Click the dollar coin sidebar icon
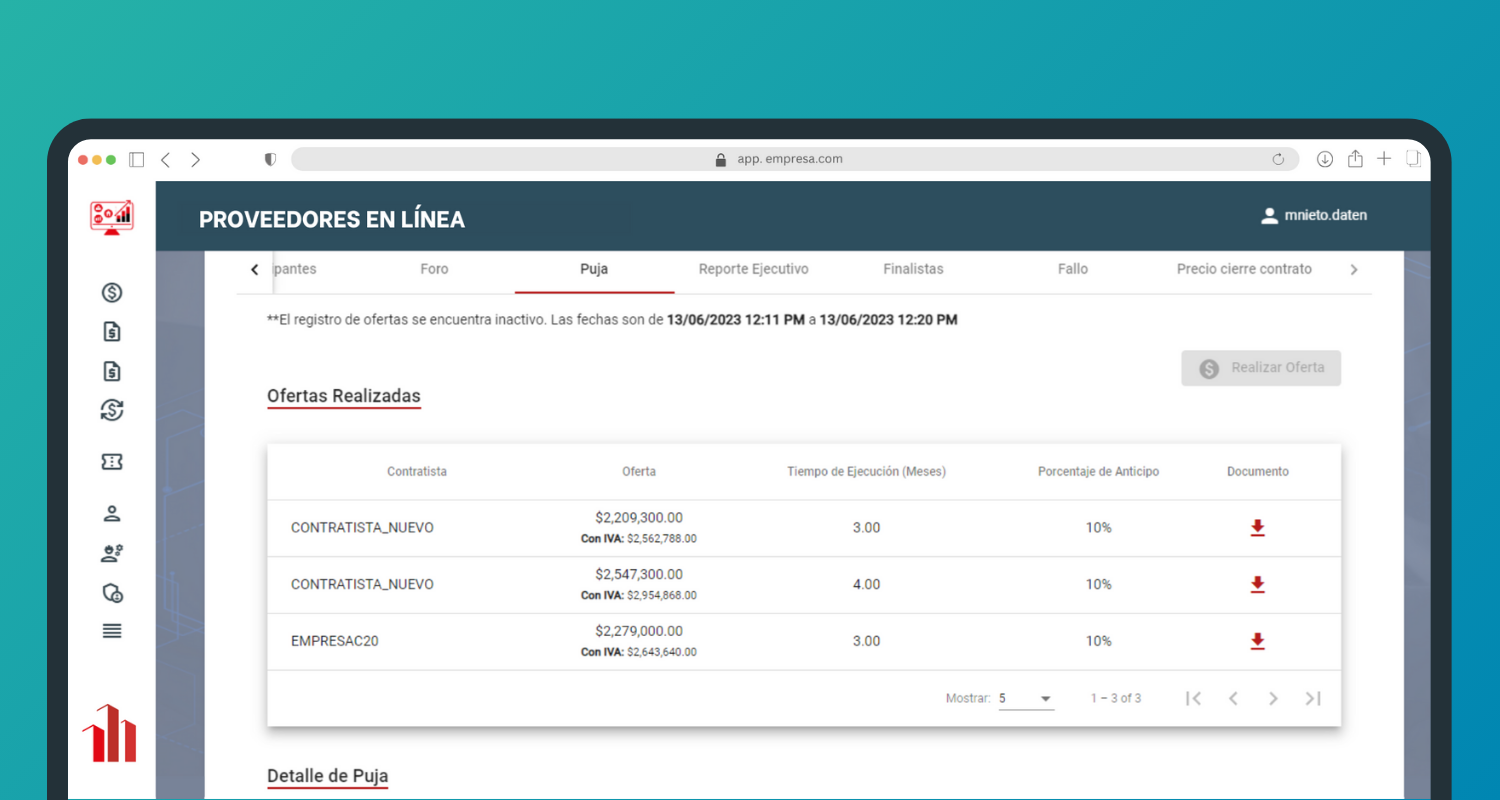 (x=112, y=293)
